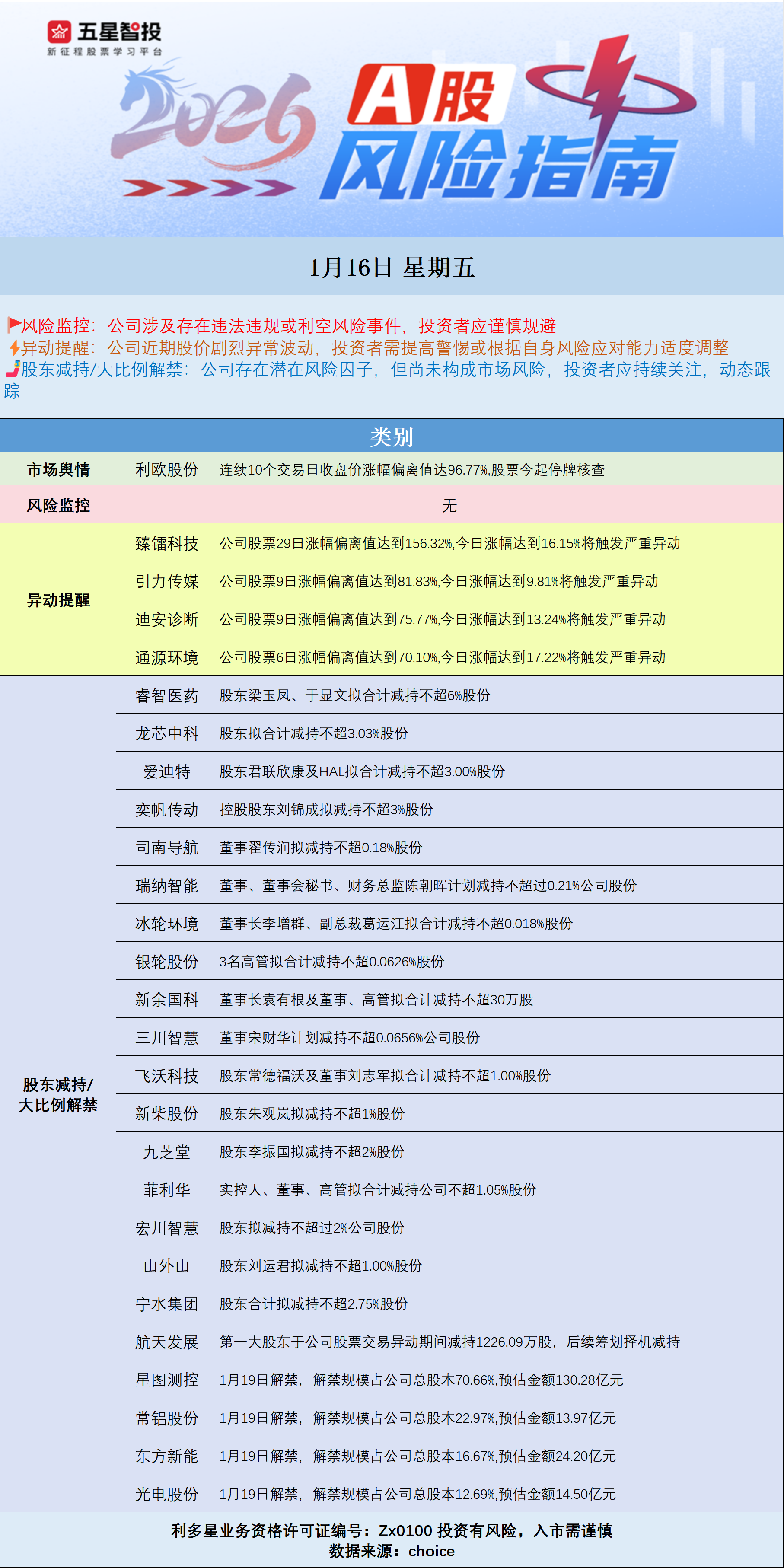Click the 航天发展 stock name
This screenshot has width=784, height=1568.
(167, 1342)
